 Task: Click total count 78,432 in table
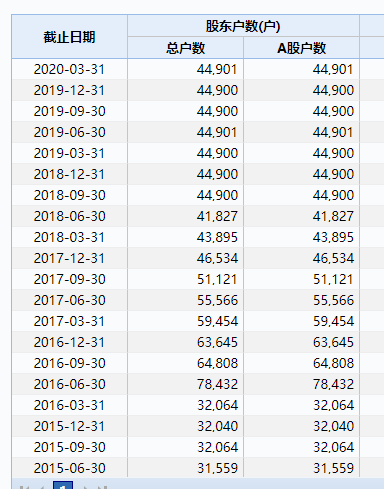click(x=217, y=384)
